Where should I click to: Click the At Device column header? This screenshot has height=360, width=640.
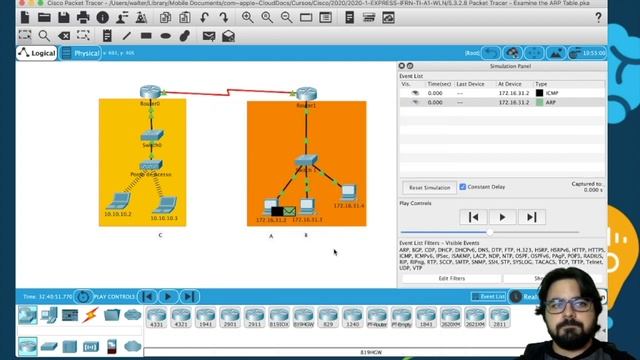click(x=510, y=84)
